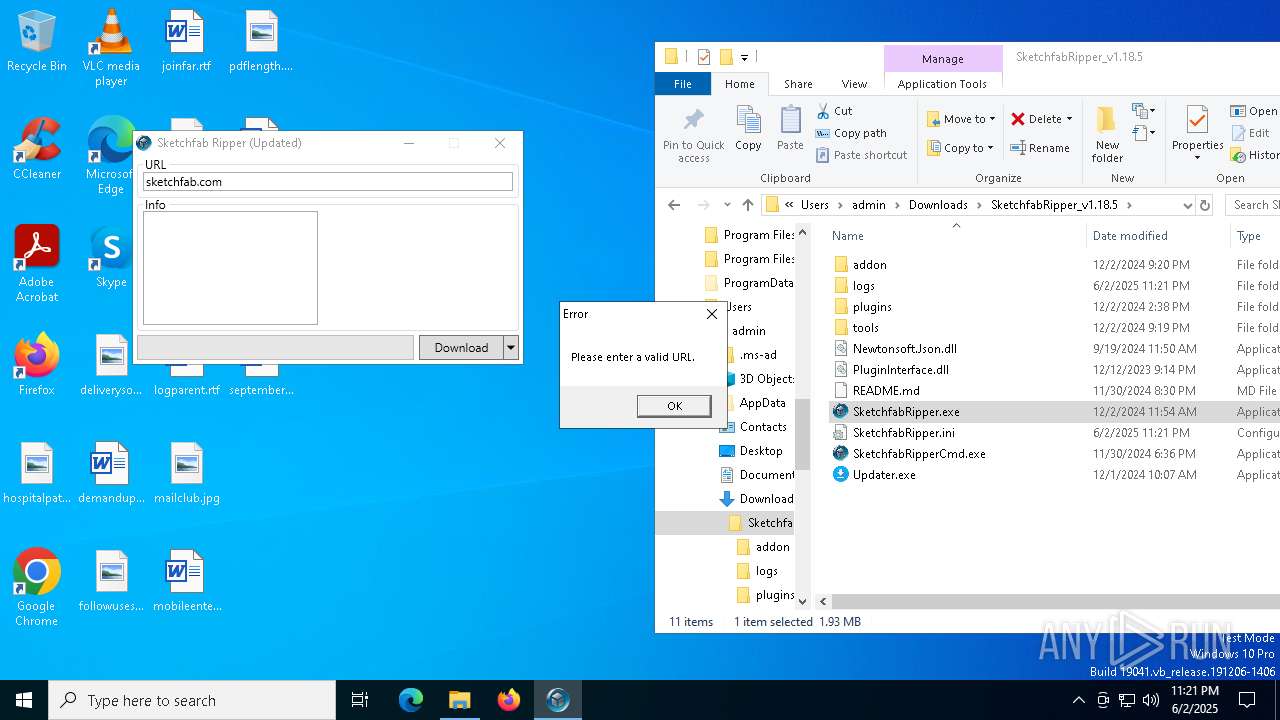This screenshot has width=1280, height=720.
Task: Select Firefox desktop icon
Action: pyautogui.click(x=37, y=364)
